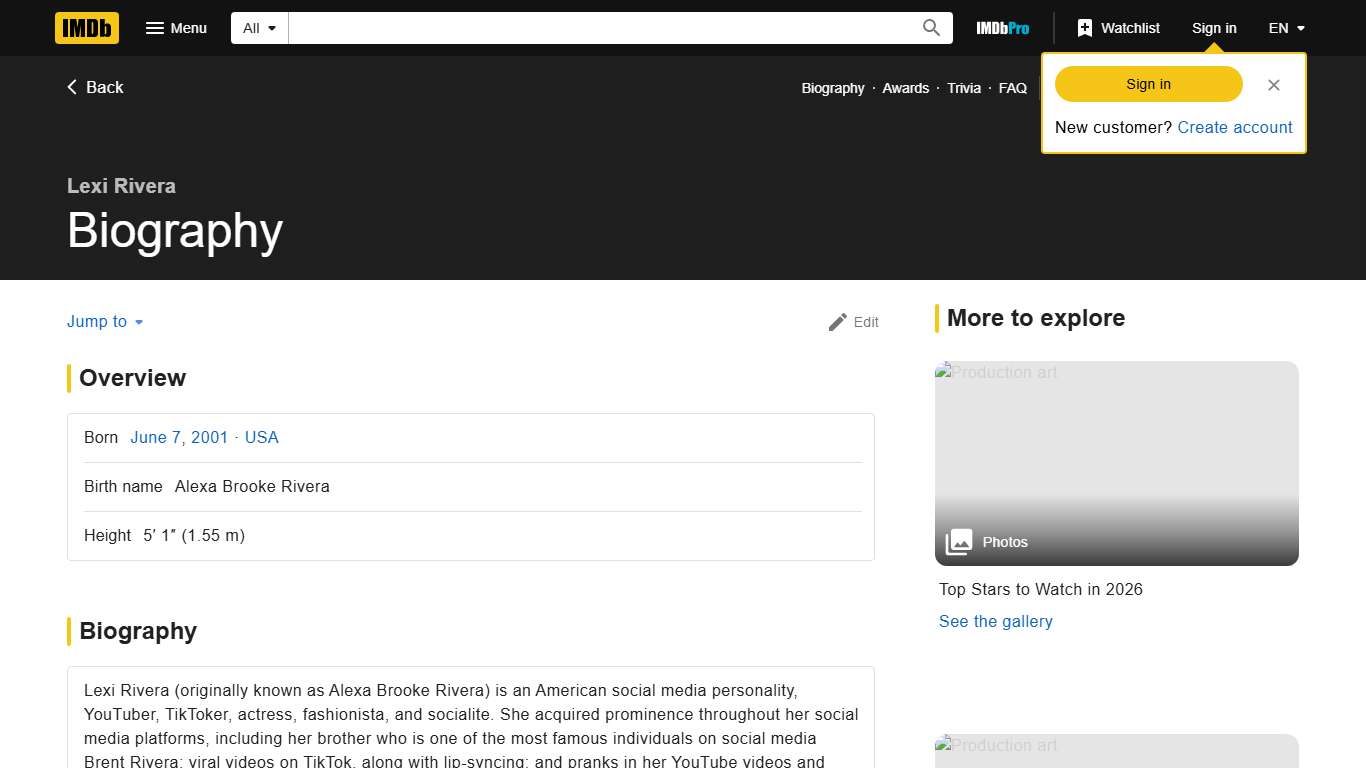Viewport: 1366px width, 768px height.
Task: Open the EN language selector
Action: (1286, 28)
